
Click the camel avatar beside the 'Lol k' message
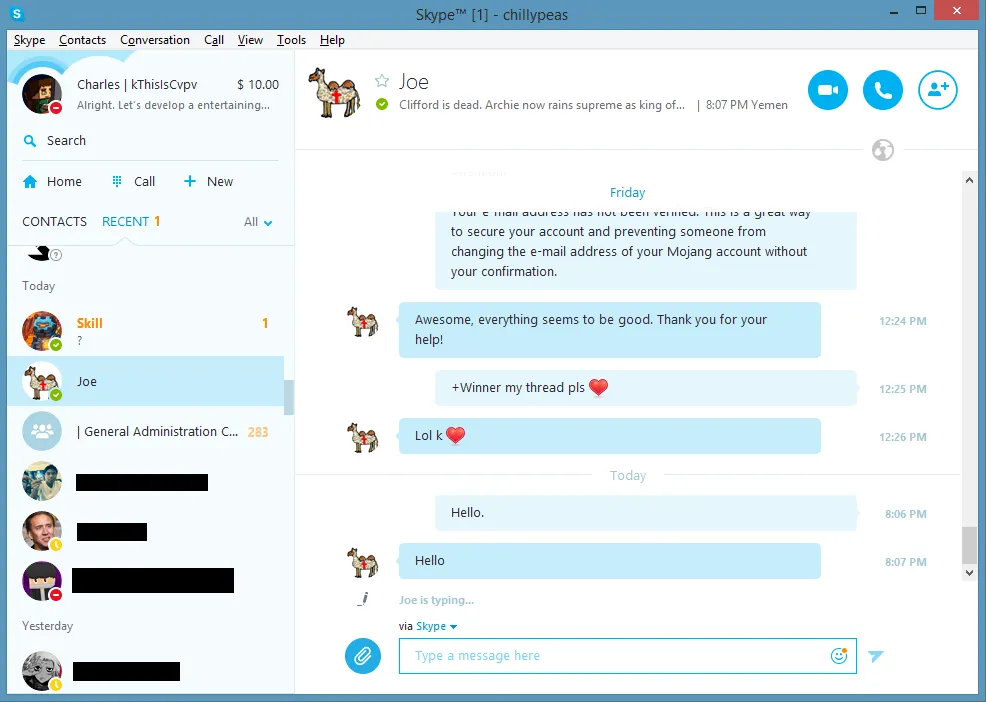point(363,437)
